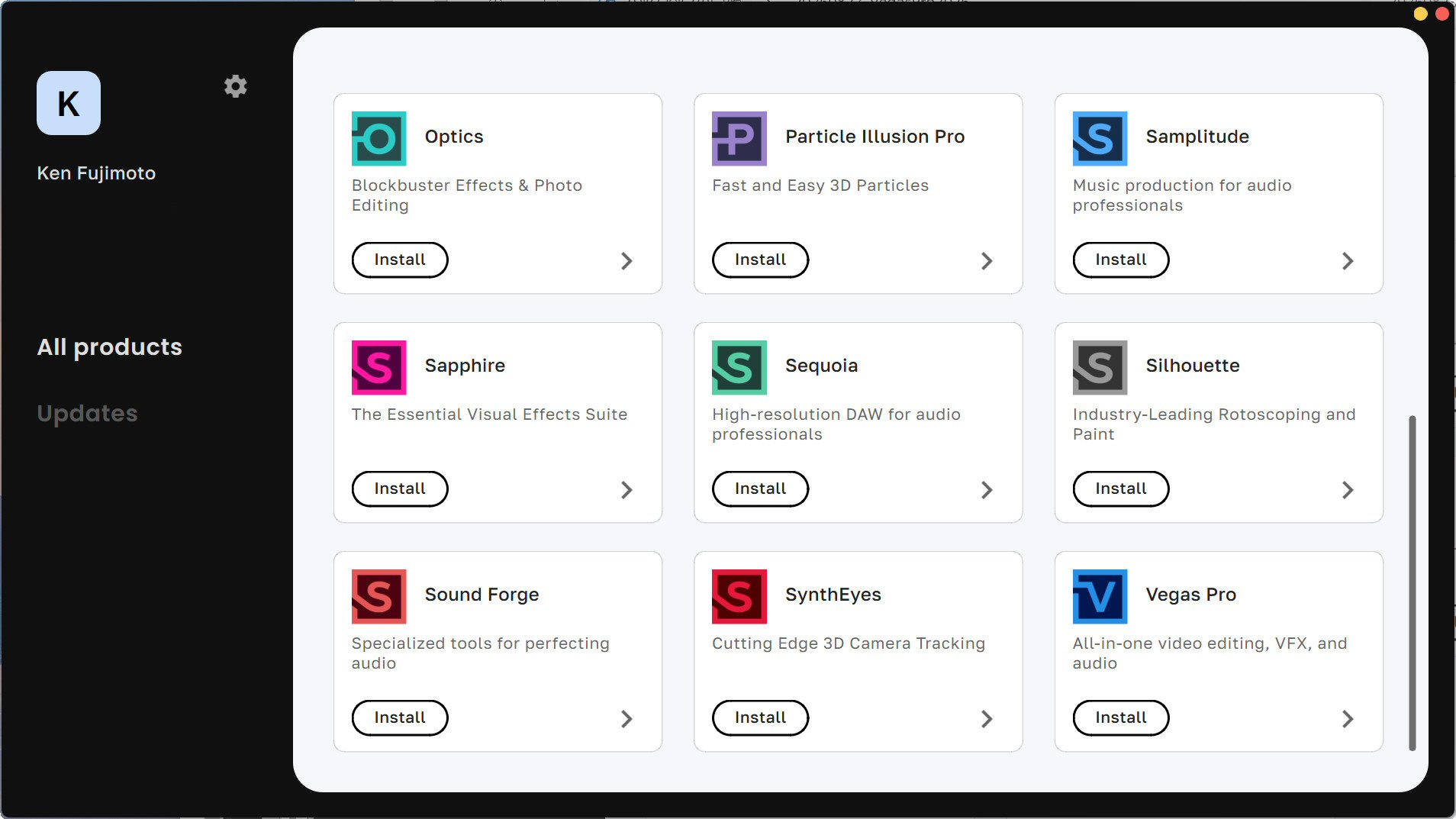
Task: Click the SynthEyes title text
Action: click(x=833, y=595)
